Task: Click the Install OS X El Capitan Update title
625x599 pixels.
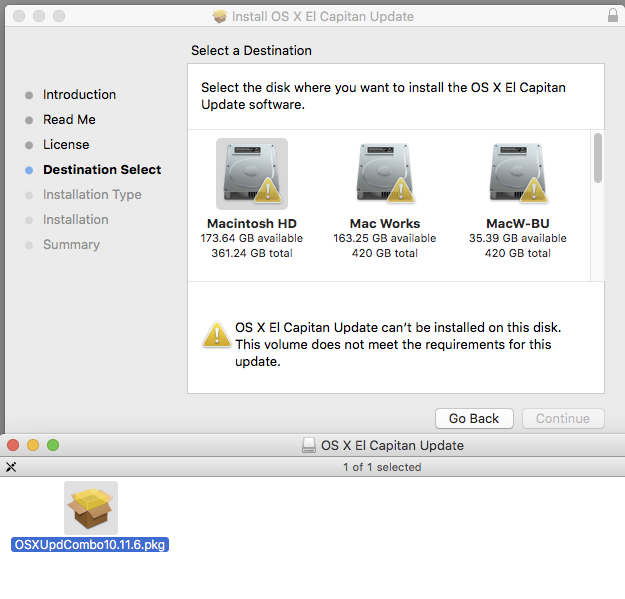Action: click(323, 16)
